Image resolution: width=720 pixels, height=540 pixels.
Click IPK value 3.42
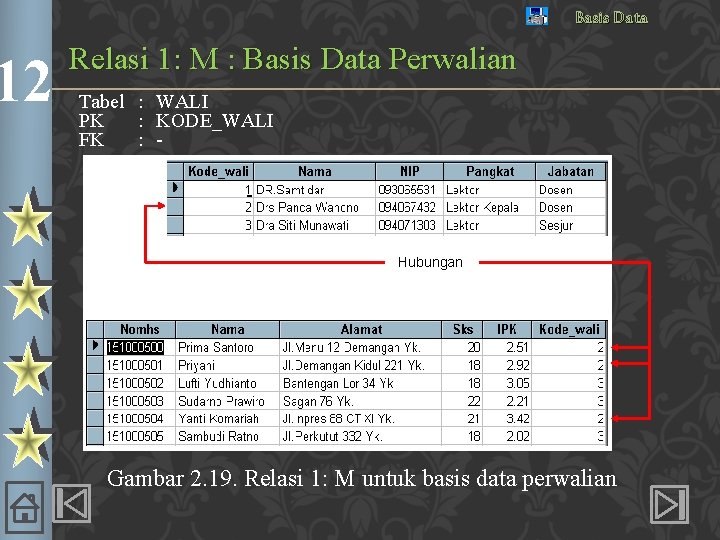(x=518, y=419)
